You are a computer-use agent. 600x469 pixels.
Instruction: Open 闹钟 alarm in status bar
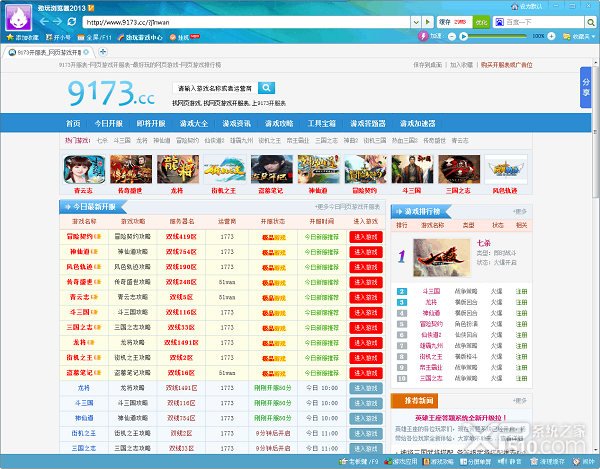pos(584,462)
